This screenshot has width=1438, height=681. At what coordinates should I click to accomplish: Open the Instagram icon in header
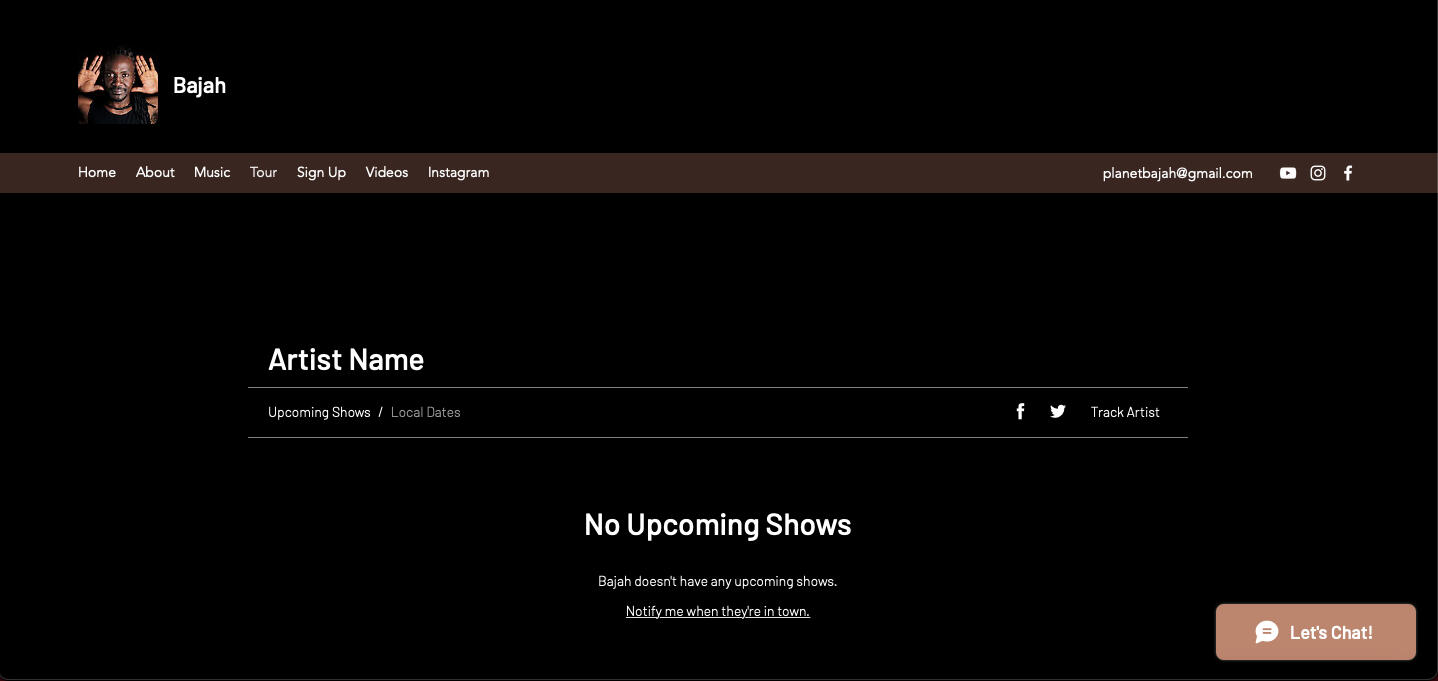click(x=1318, y=173)
